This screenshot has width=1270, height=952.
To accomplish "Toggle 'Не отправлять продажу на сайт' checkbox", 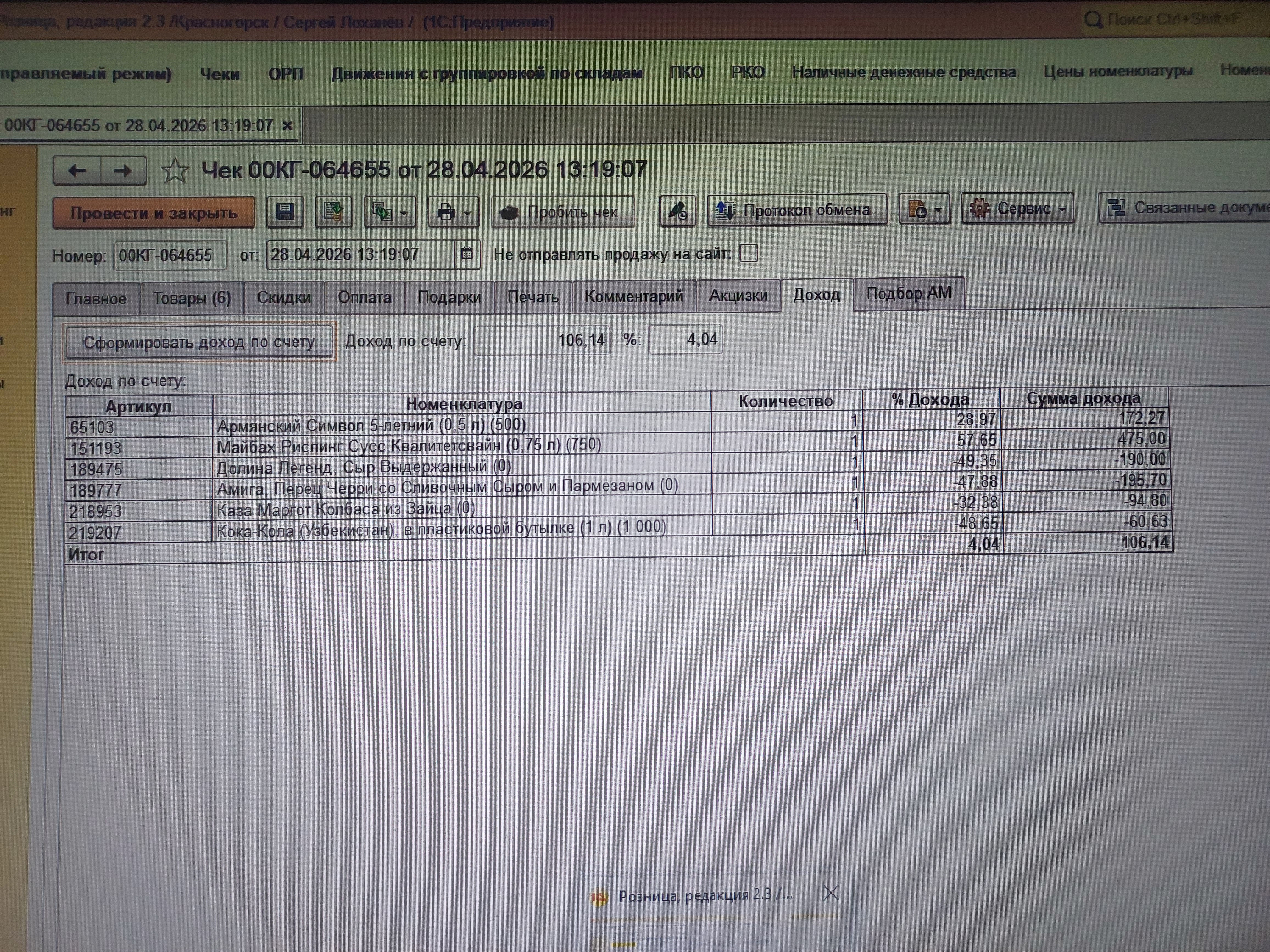I will 748,253.
